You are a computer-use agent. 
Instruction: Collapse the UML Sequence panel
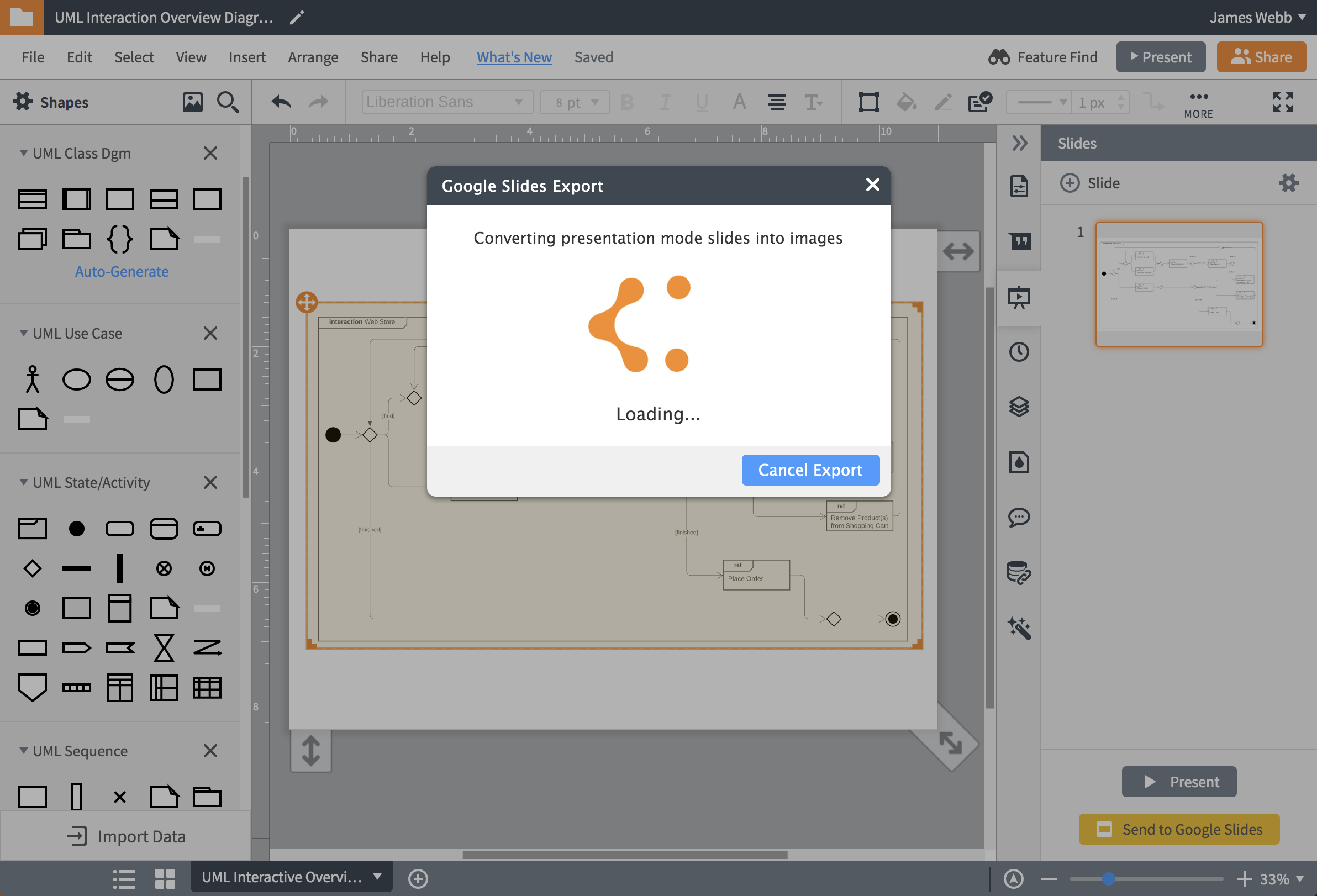[23, 751]
